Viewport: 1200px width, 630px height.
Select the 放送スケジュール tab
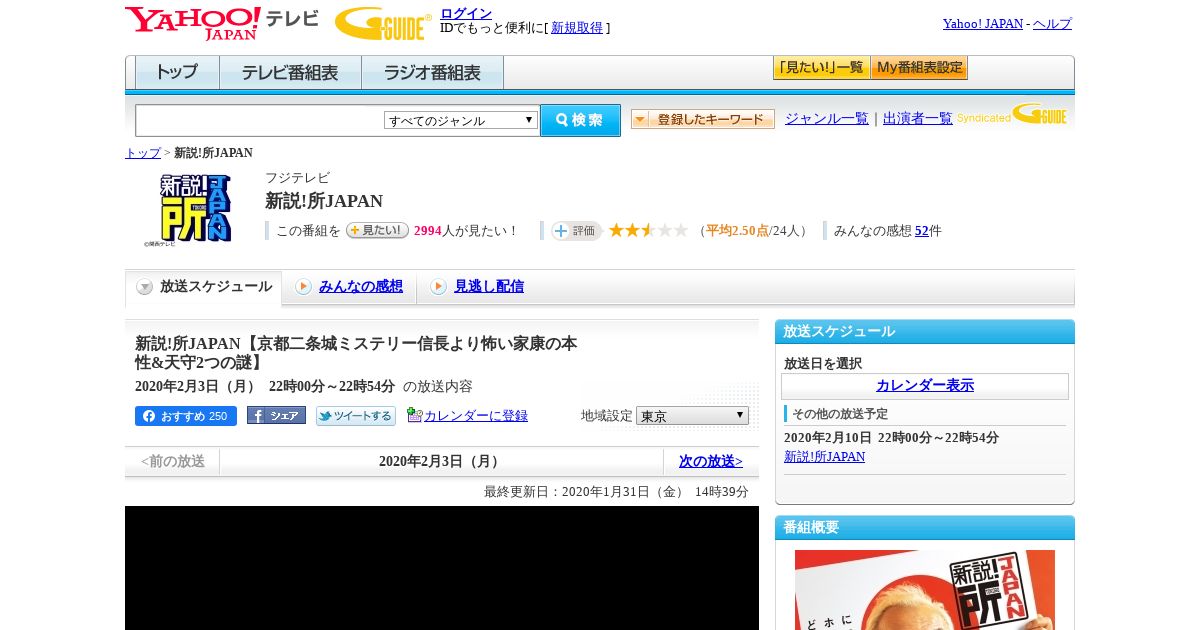click(204, 287)
